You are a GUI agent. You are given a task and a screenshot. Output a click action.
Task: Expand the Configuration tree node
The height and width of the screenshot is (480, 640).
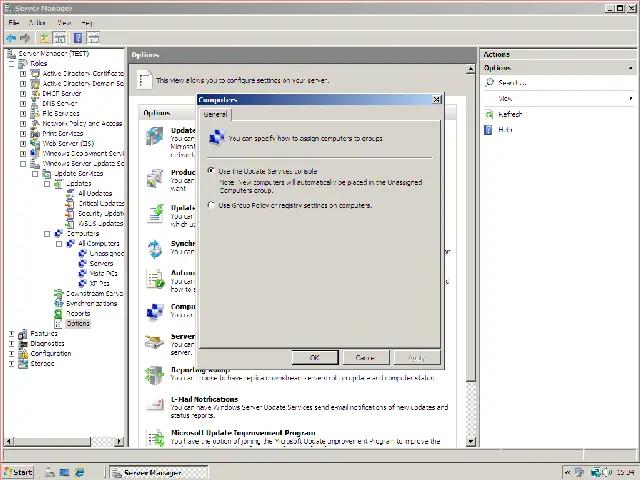click(11, 353)
